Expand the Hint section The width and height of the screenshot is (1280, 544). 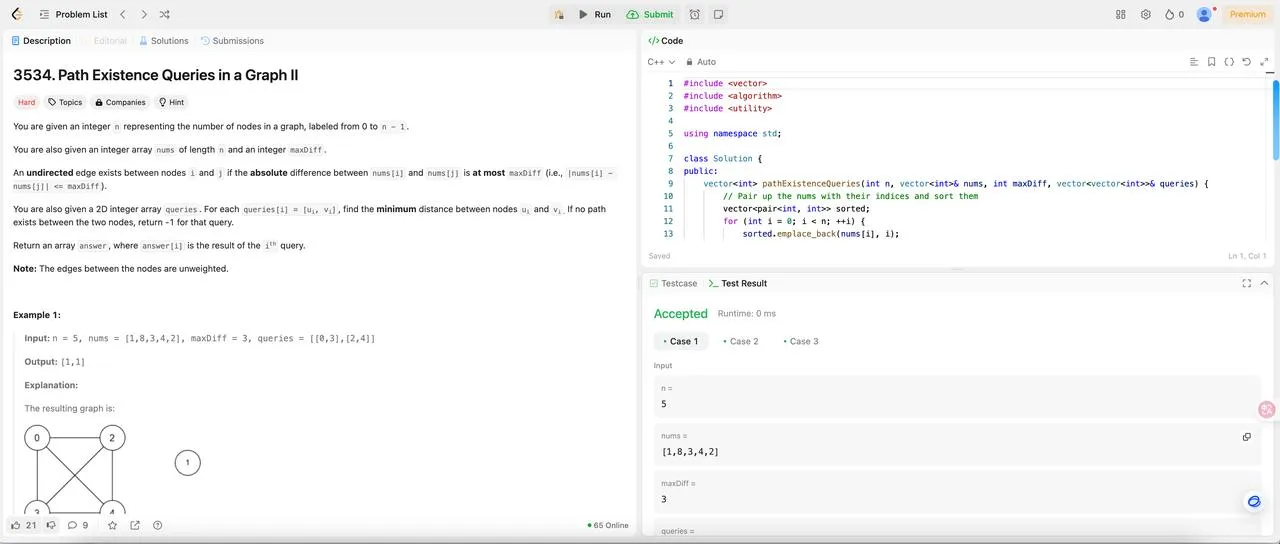[x=171, y=102]
